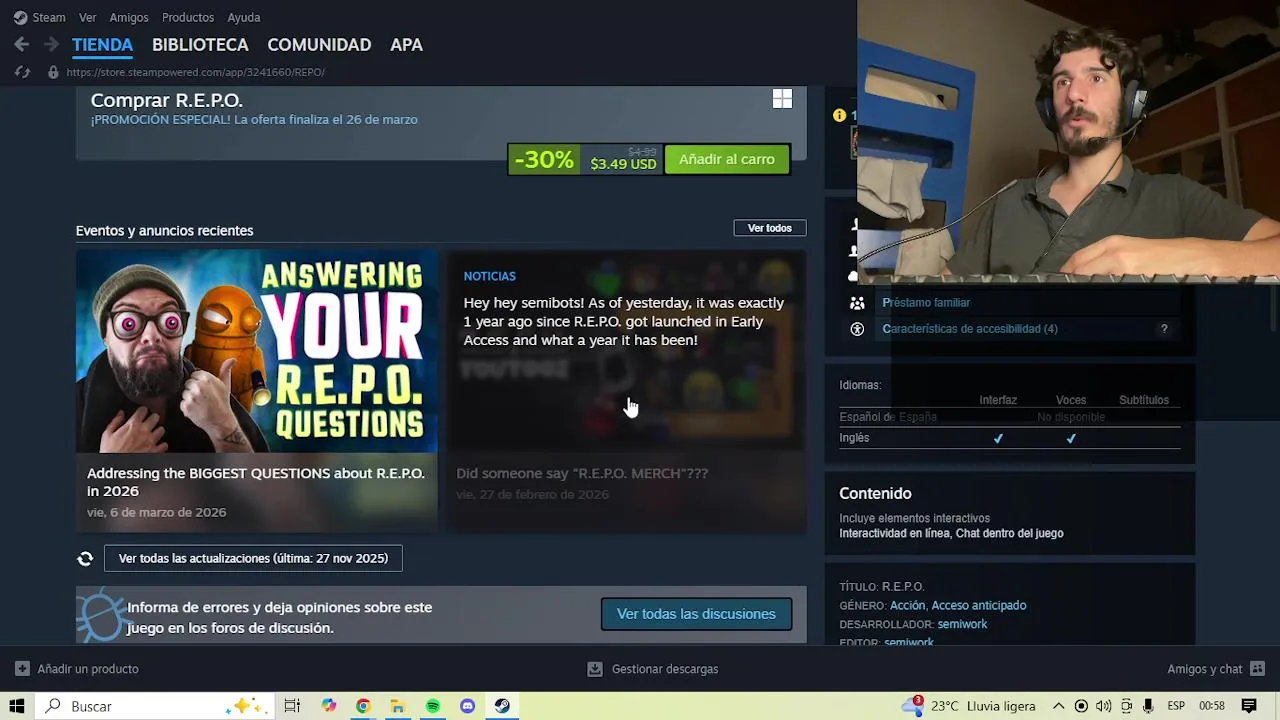Screen dimensions: 1280x720
Task: Open Gestionar descargas
Action: coord(665,669)
